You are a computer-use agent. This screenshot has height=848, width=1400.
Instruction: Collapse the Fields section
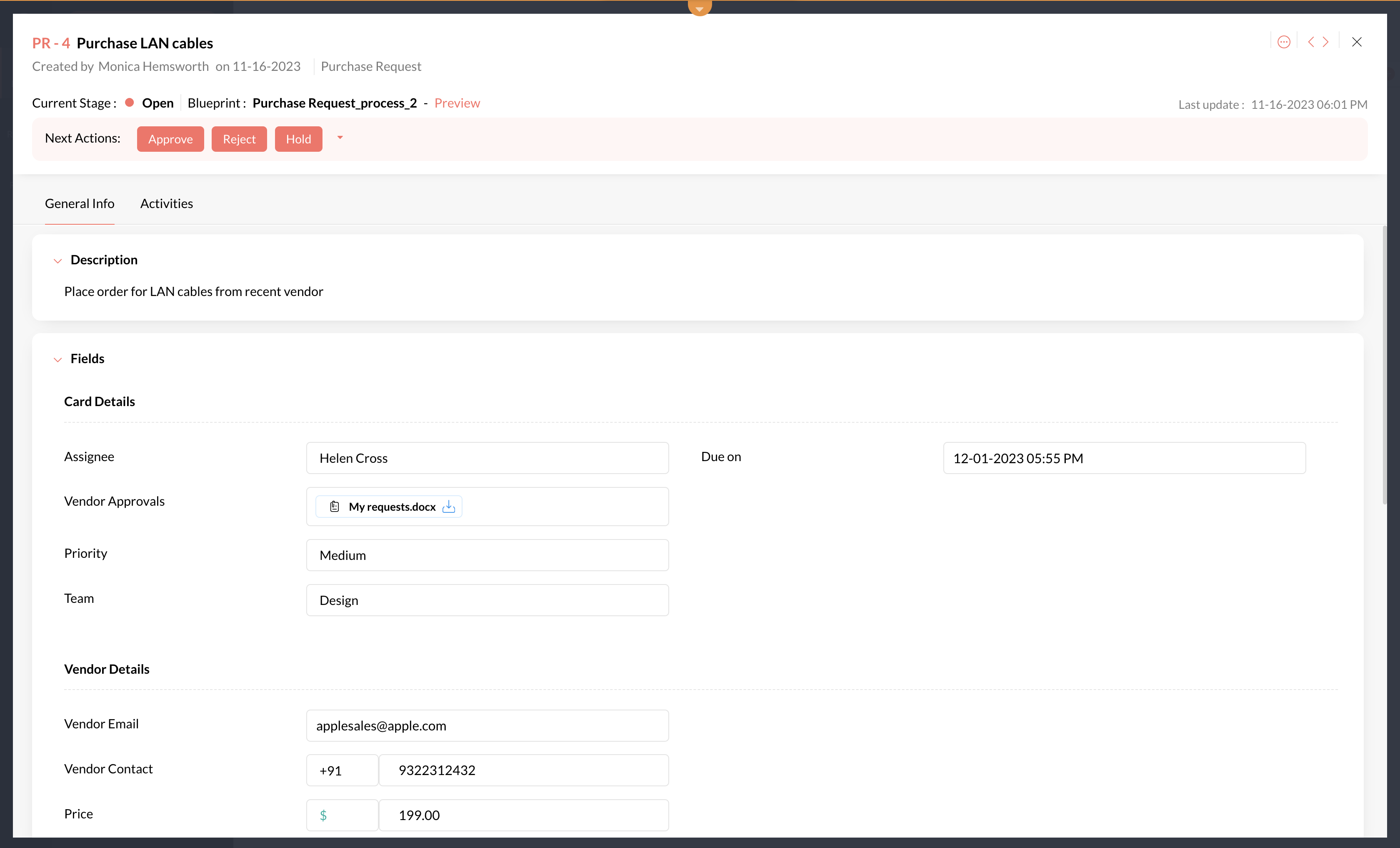[57, 359]
